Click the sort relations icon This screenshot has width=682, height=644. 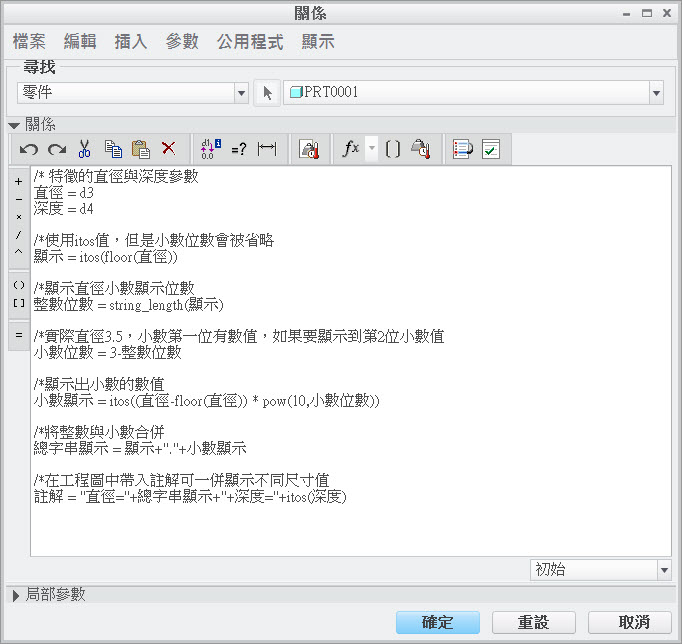462,149
